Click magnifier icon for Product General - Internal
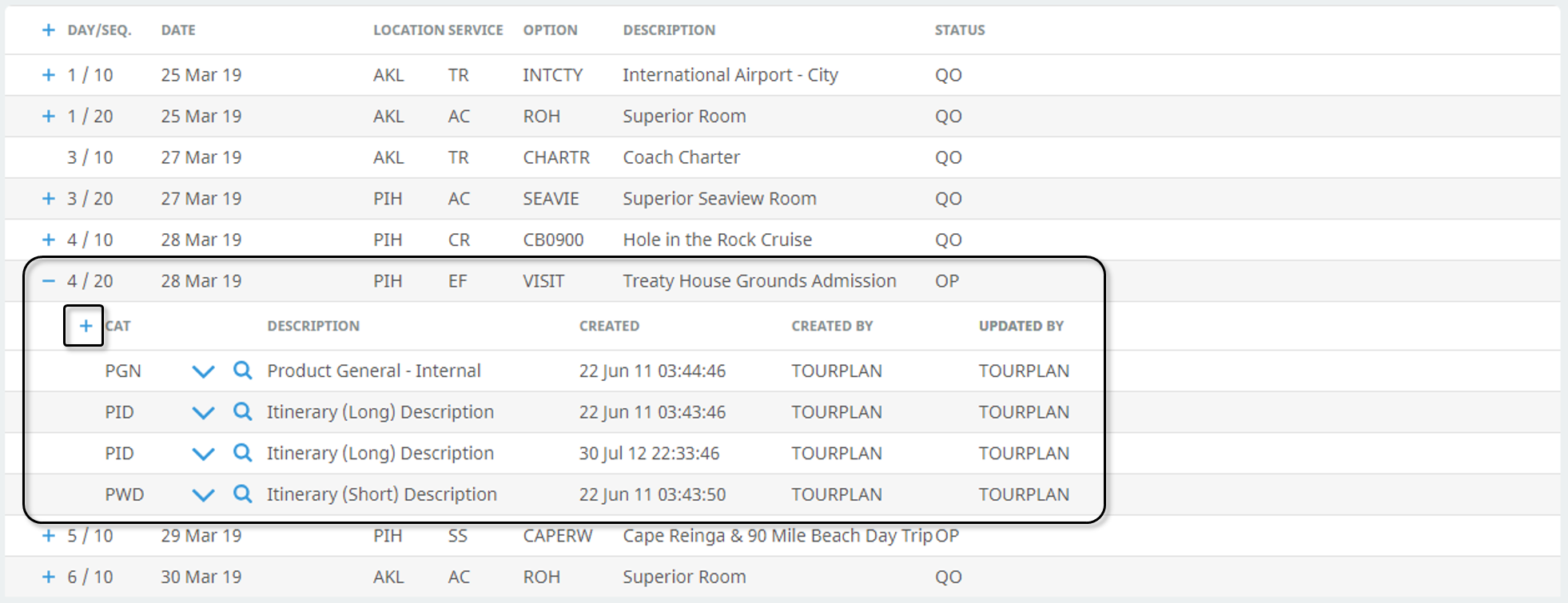The width and height of the screenshot is (1568, 603). pyautogui.click(x=243, y=370)
